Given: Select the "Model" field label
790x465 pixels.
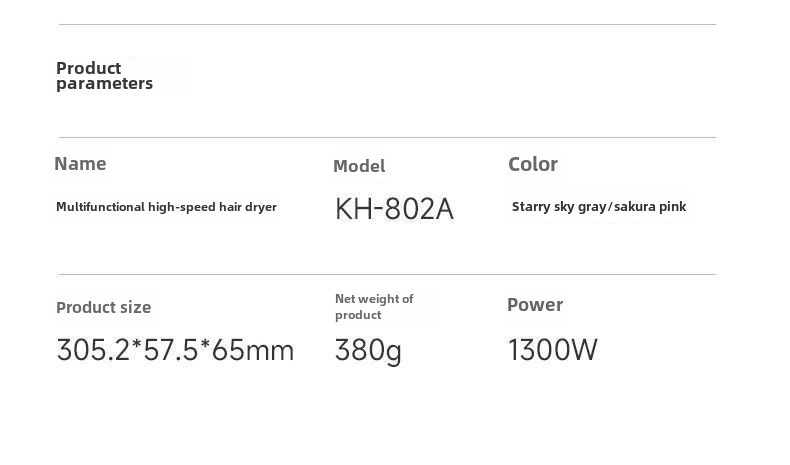Looking at the screenshot, I should click(359, 166).
